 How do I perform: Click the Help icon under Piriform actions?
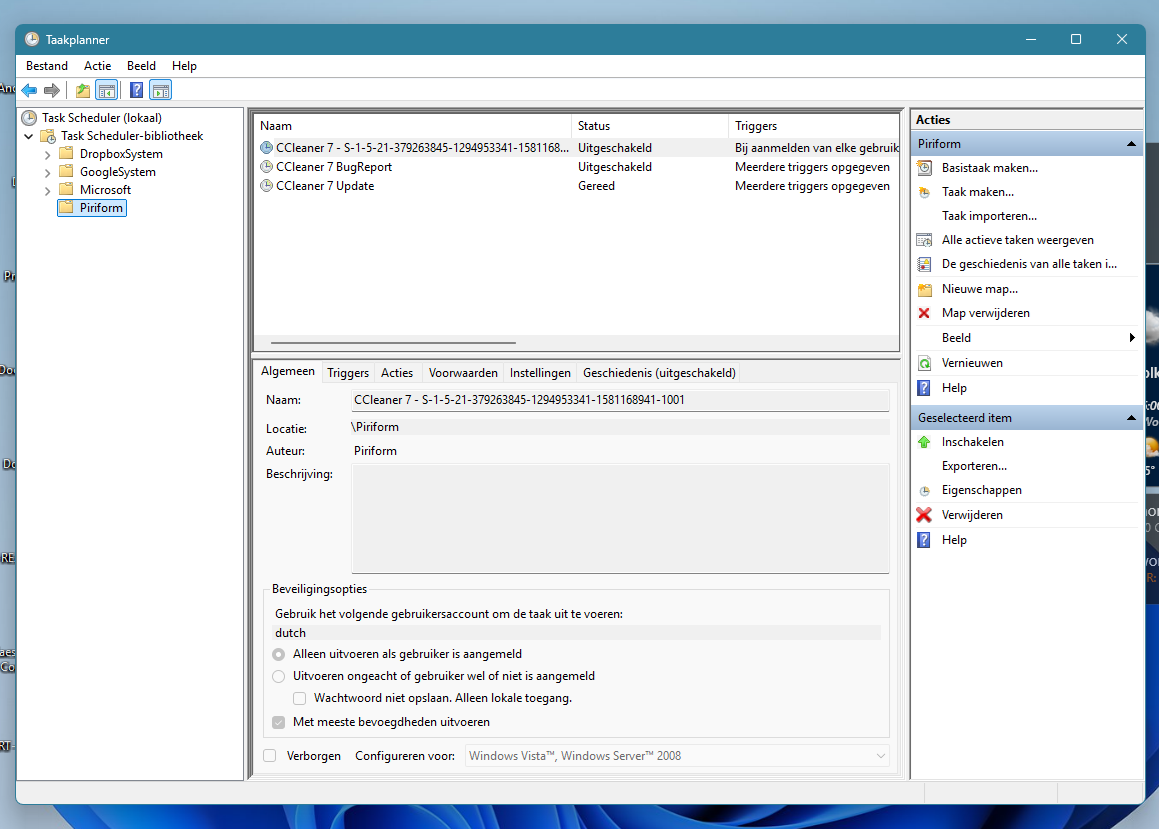coord(924,388)
